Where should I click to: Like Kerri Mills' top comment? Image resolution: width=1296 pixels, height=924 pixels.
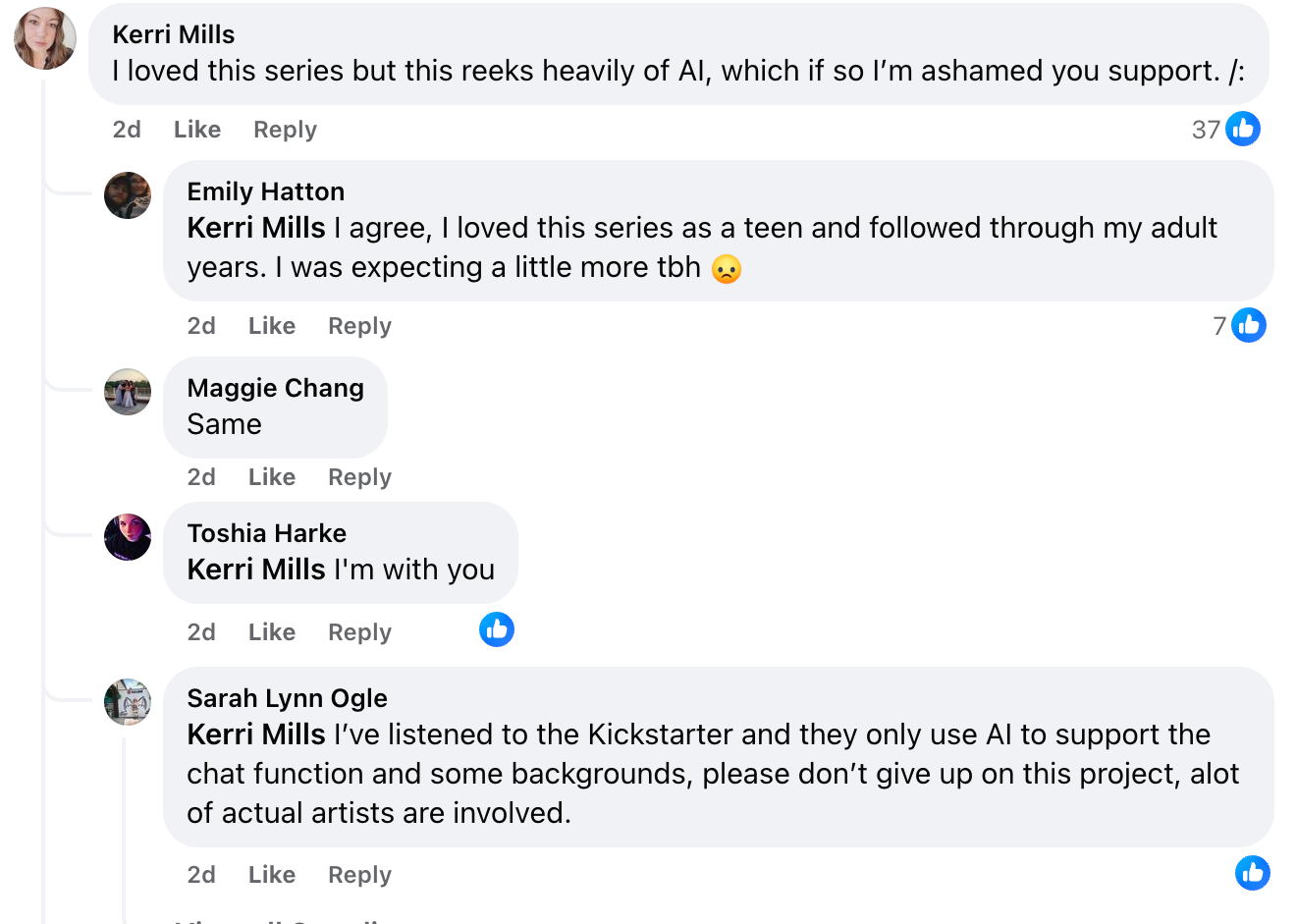coord(196,130)
